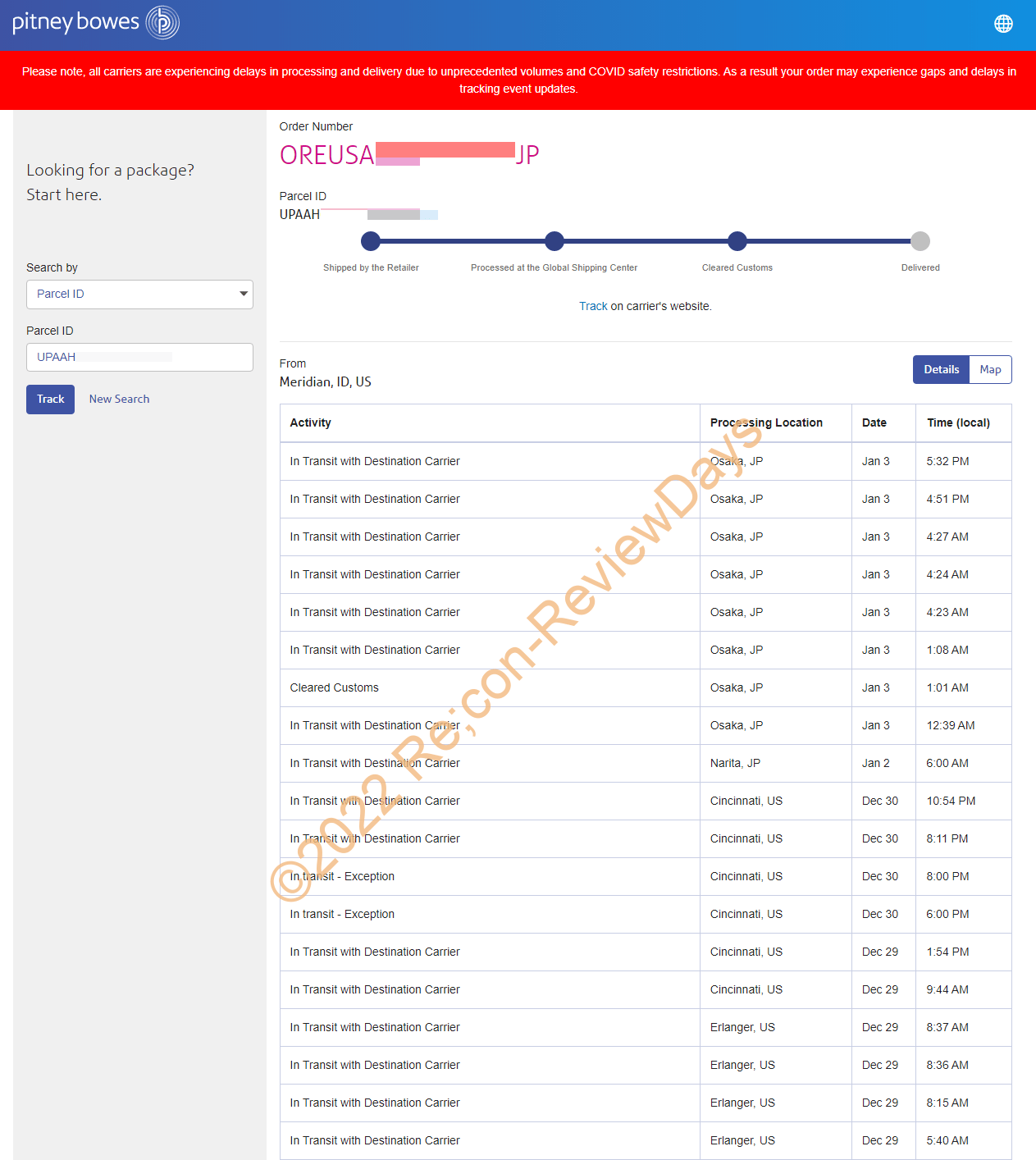Click the Activity column header
The width and height of the screenshot is (1036, 1160).
[311, 422]
